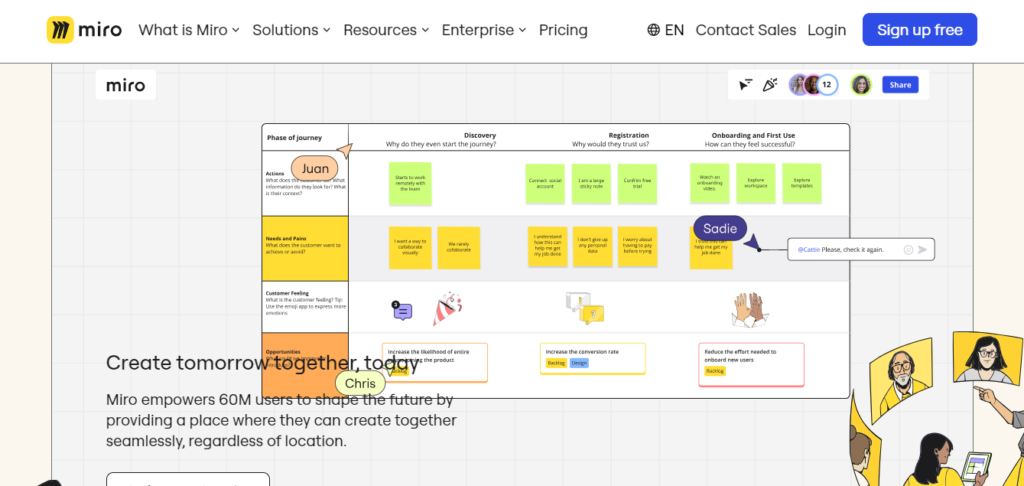
Task: Expand the Enterprise menu
Action: [x=484, y=30]
